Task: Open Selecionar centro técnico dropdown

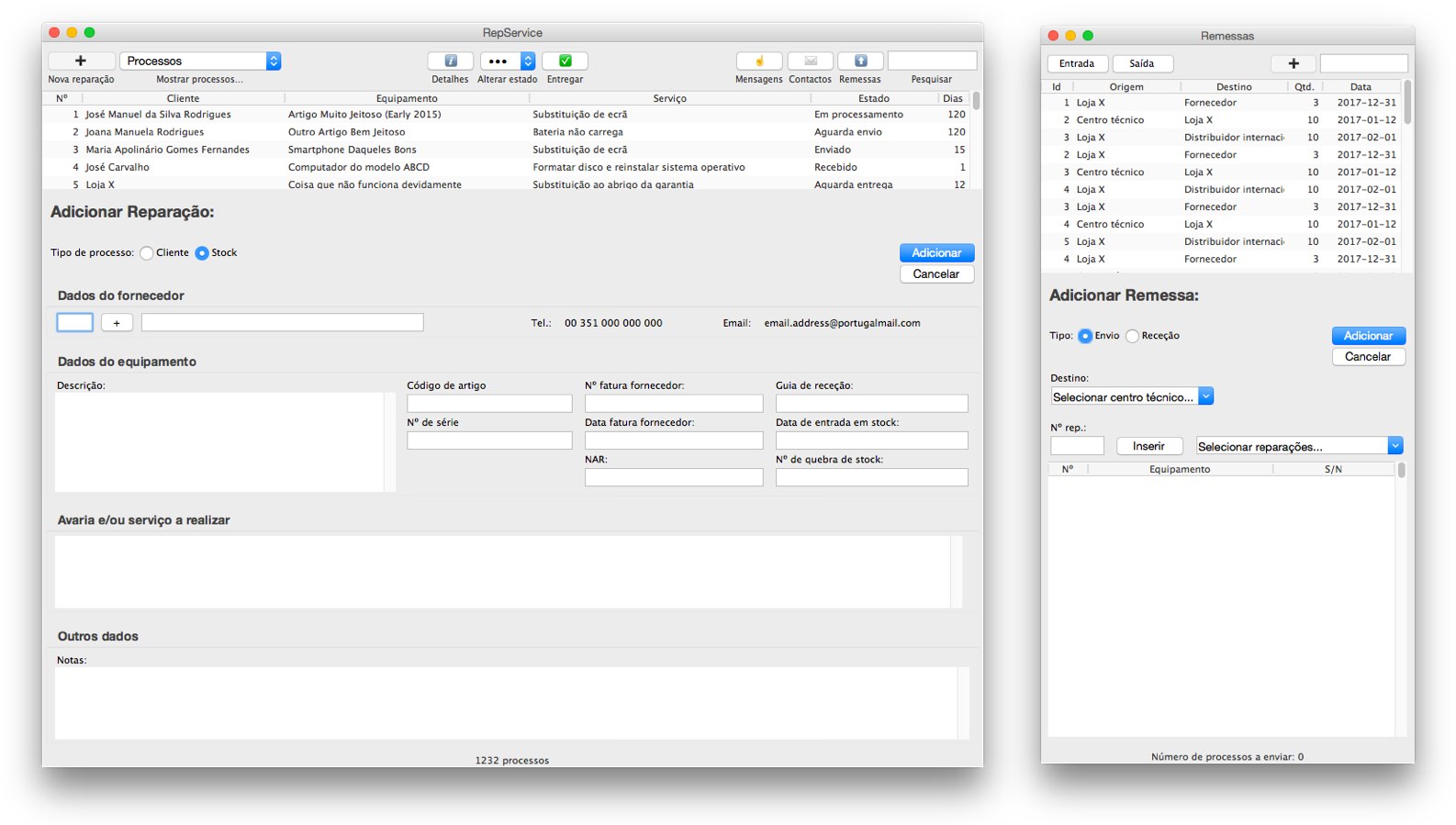Action: [1132, 396]
